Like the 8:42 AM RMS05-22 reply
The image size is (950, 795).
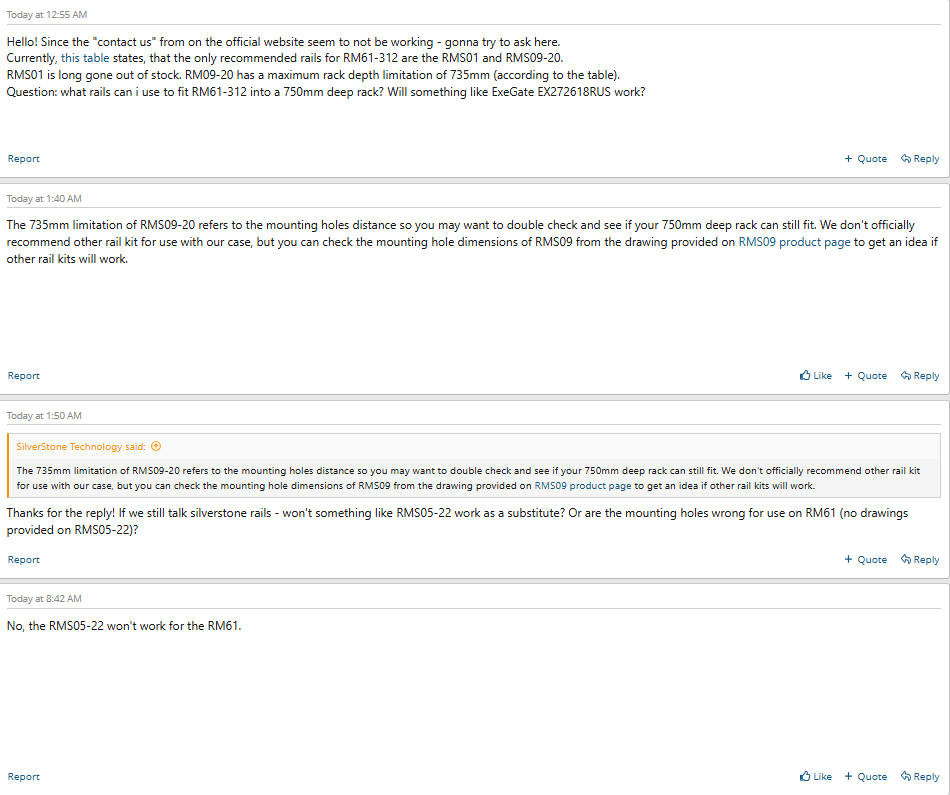pos(816,776)
